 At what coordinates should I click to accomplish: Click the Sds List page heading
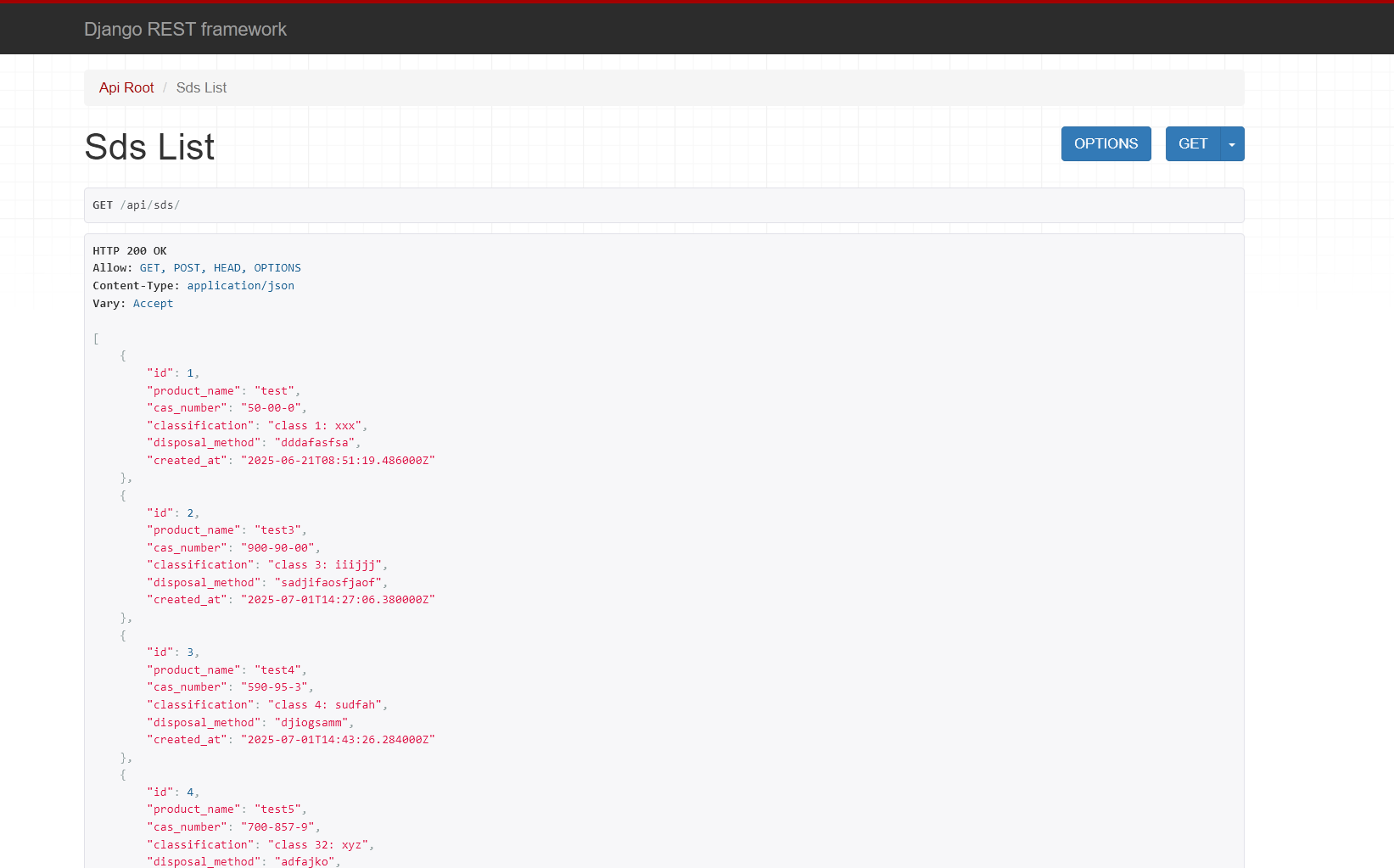(x=149, y=147)
